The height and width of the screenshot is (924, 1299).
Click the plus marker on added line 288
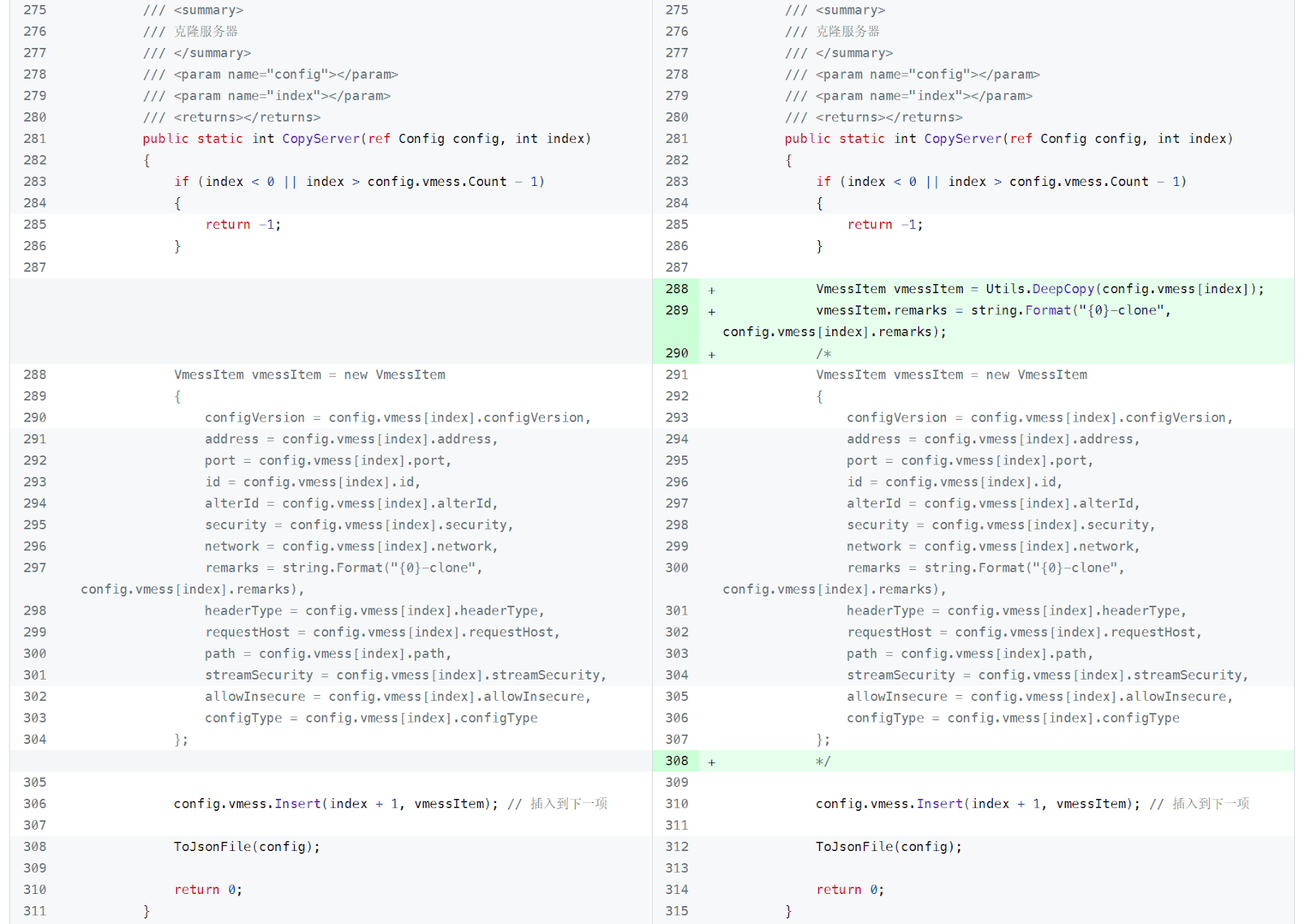(x=711, y=290)
